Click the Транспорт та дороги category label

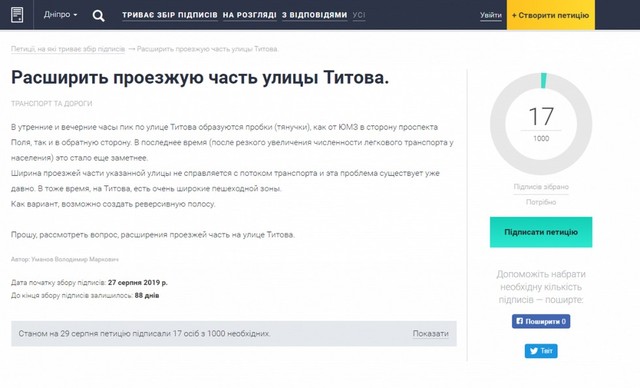pos(51,104)
